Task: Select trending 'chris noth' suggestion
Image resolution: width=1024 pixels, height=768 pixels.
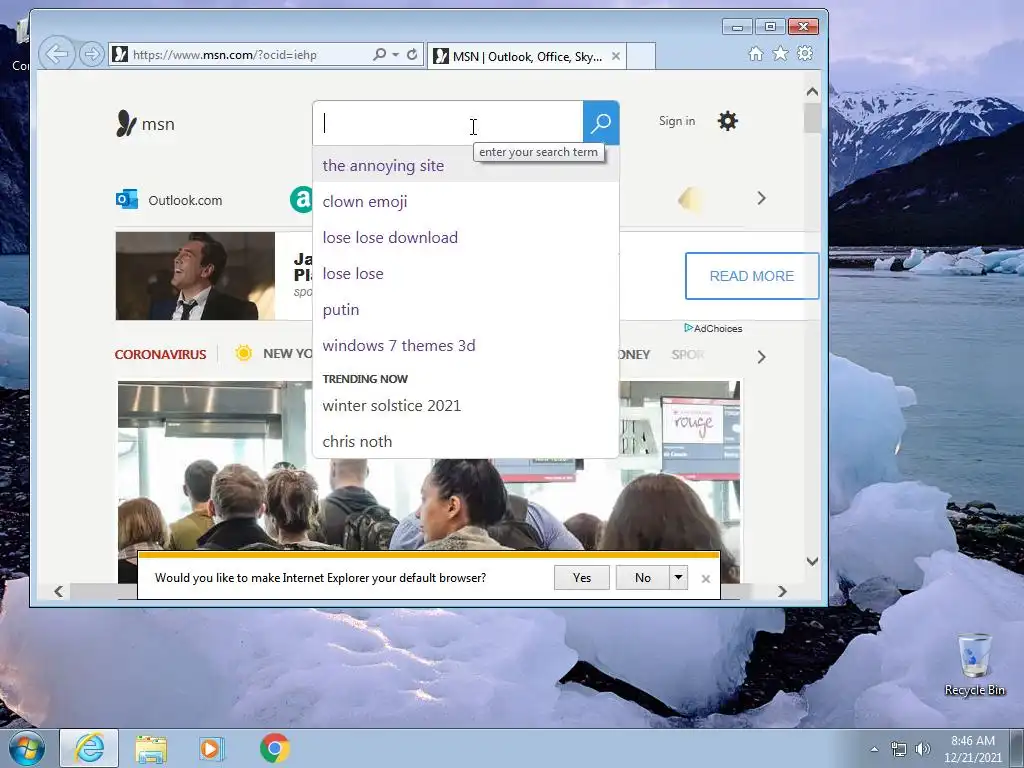Action: pyautogui.click(x=465, y=441)
